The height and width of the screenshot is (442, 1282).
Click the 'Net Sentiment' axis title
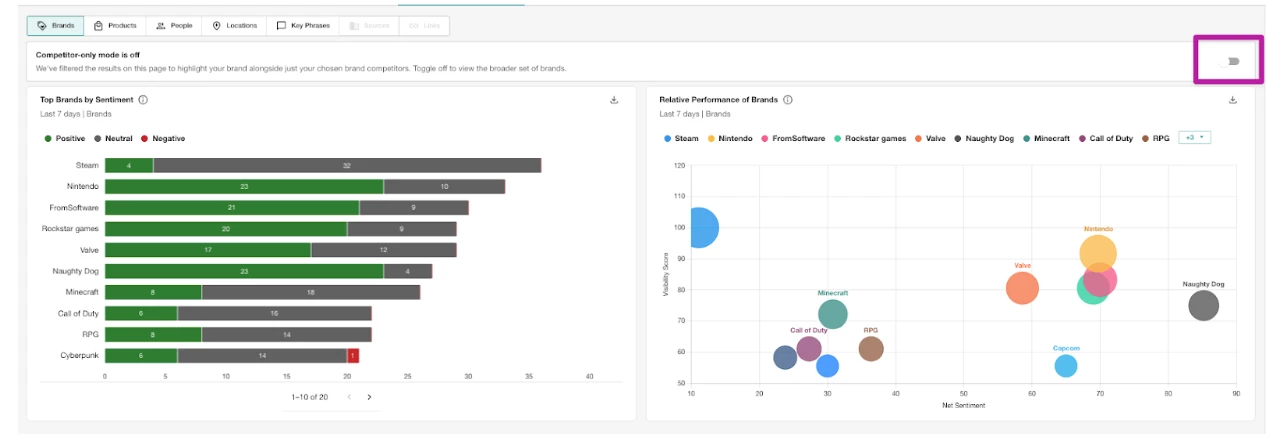964,405
